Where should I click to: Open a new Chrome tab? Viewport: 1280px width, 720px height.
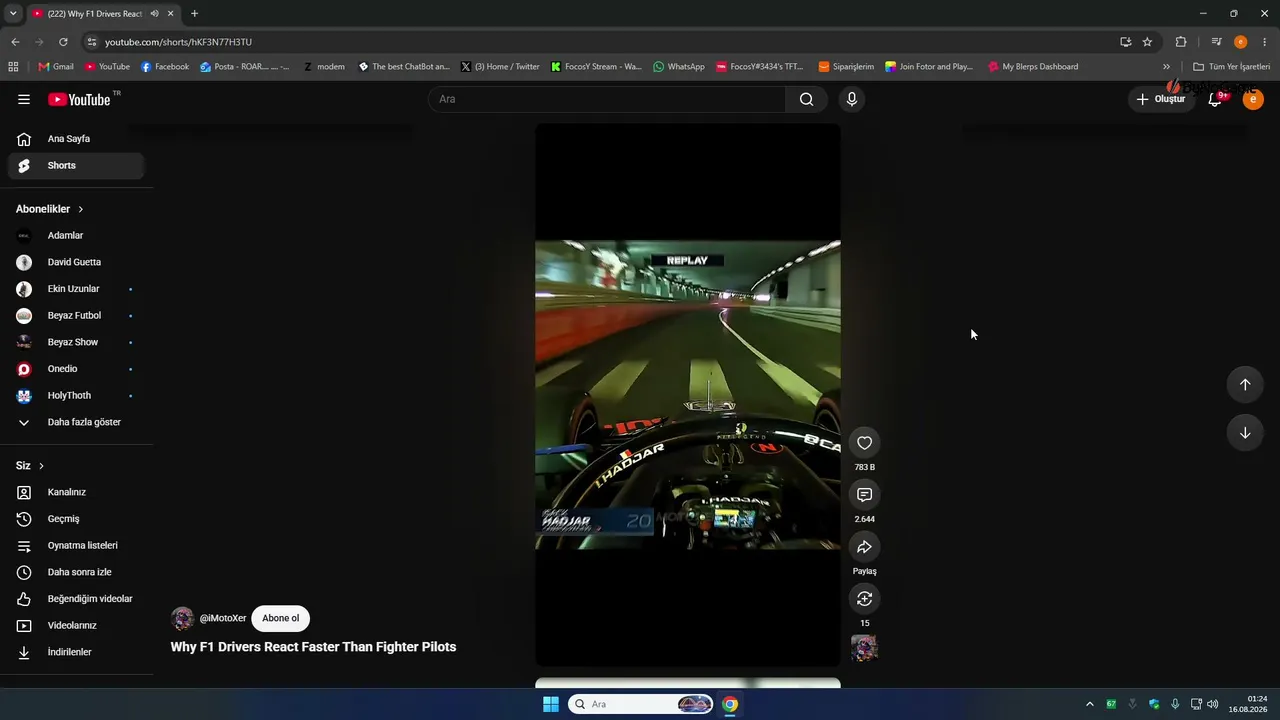pyautogui.click(x=194, y=14)
